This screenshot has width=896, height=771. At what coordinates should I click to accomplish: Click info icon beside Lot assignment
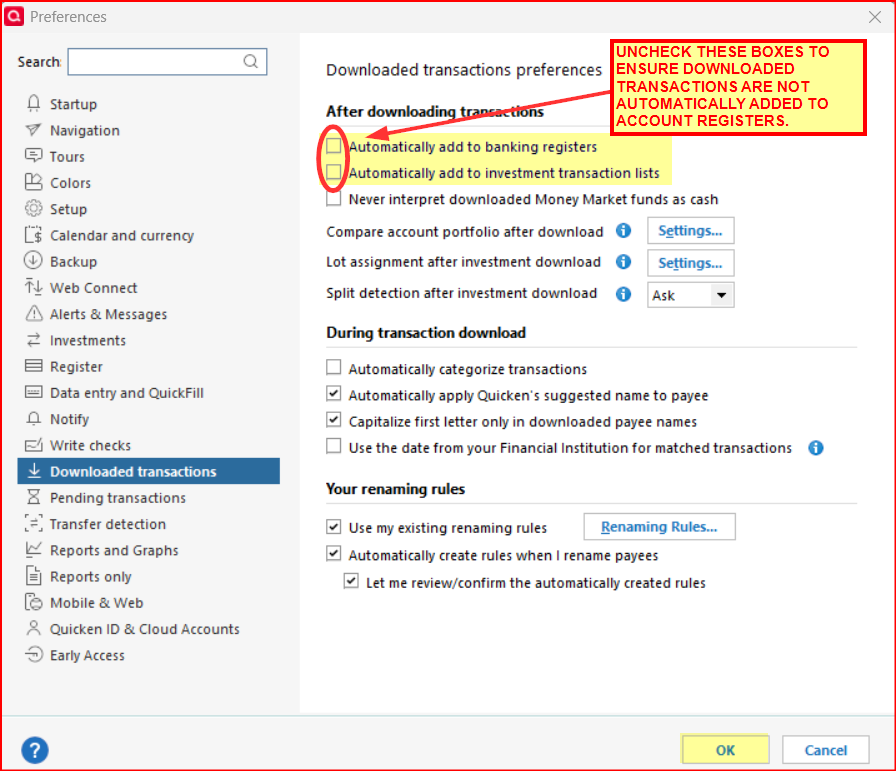(x=623, y=262)
